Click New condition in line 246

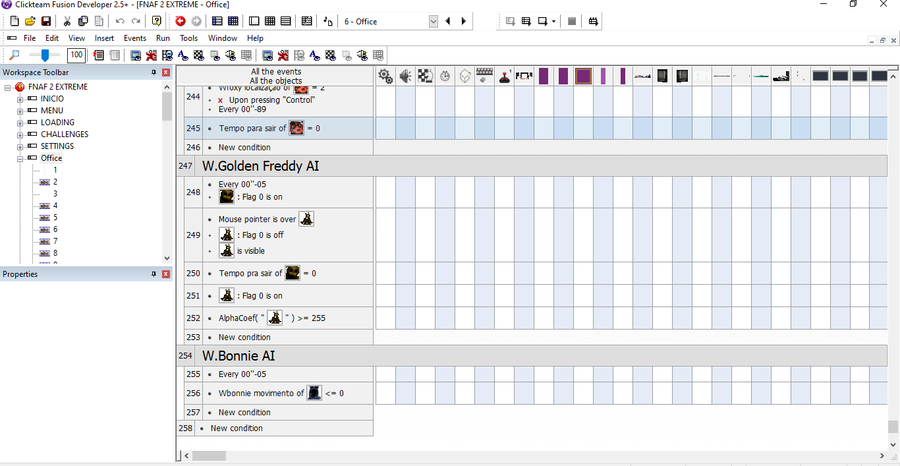point(244,147)
